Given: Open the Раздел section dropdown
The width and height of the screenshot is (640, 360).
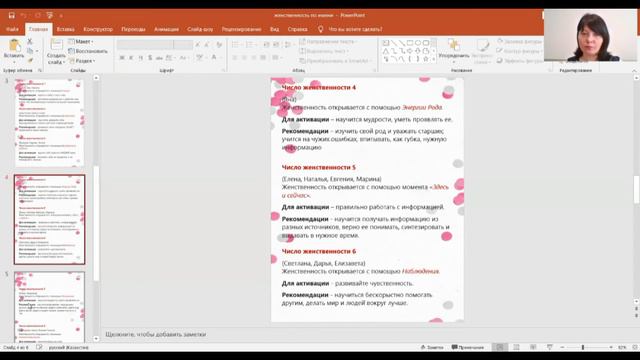Looking at the screenshot, I should point(82,61).
